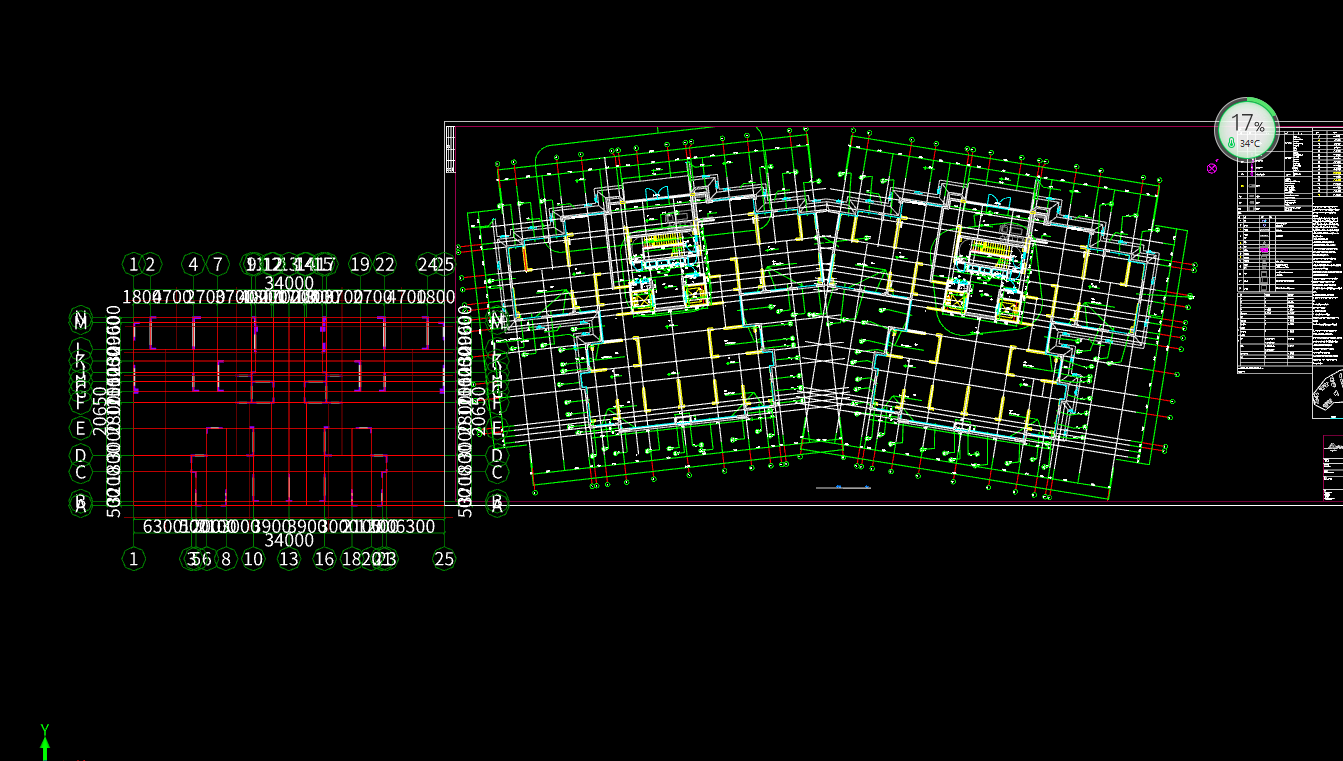Select axis bubble 24 above the grid
The height and width of the screenshot is (761, 1343).
pos(427,264)
